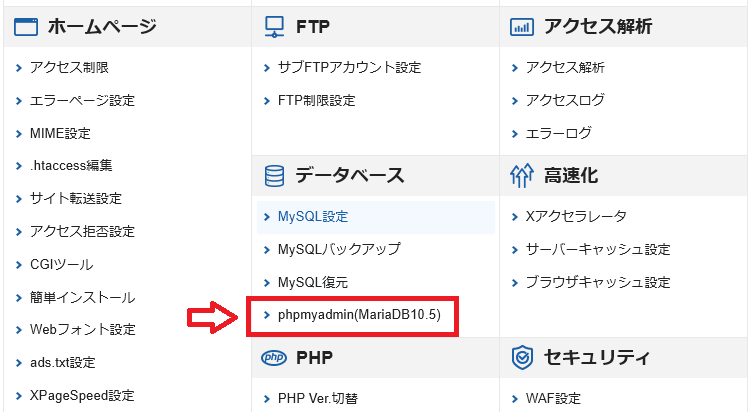Click the chevron beside サブFTPアカウント設定
Screen dimensions: 748x412
tap(267, 68)
